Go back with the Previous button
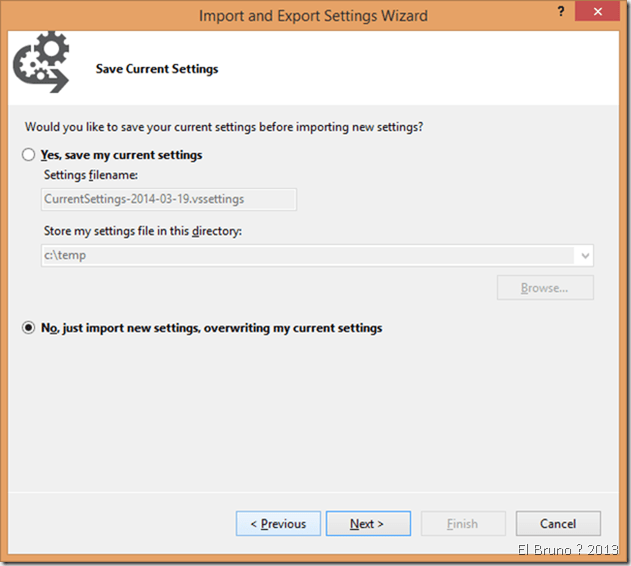This screenshot has width=631, height=566. point(278,524)
